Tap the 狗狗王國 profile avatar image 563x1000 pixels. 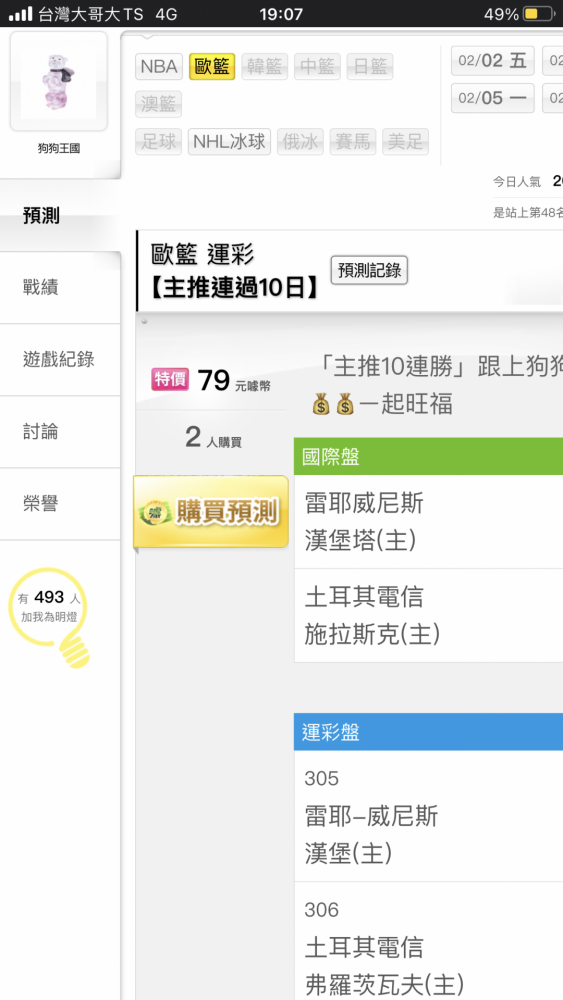point(59,82)
